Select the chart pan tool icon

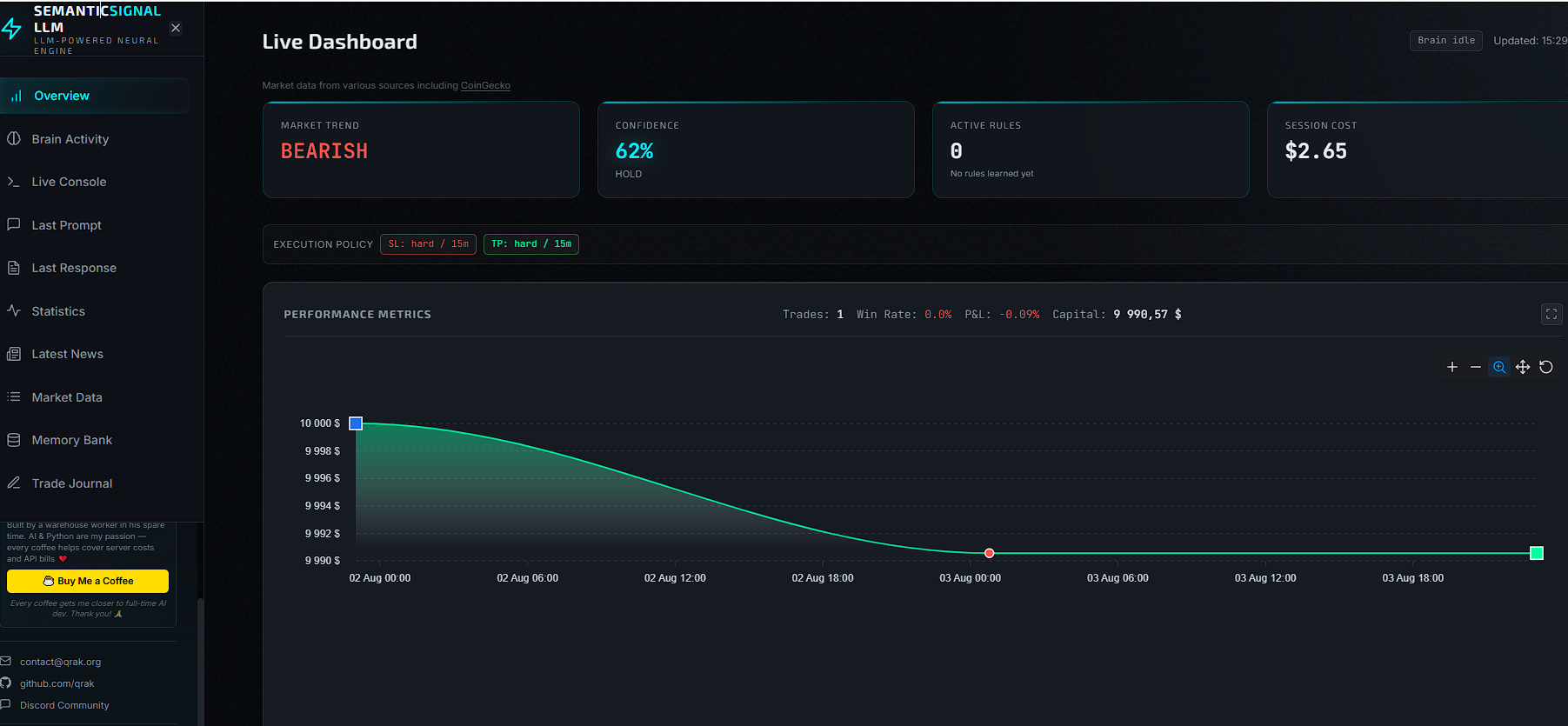(1523, 367)
